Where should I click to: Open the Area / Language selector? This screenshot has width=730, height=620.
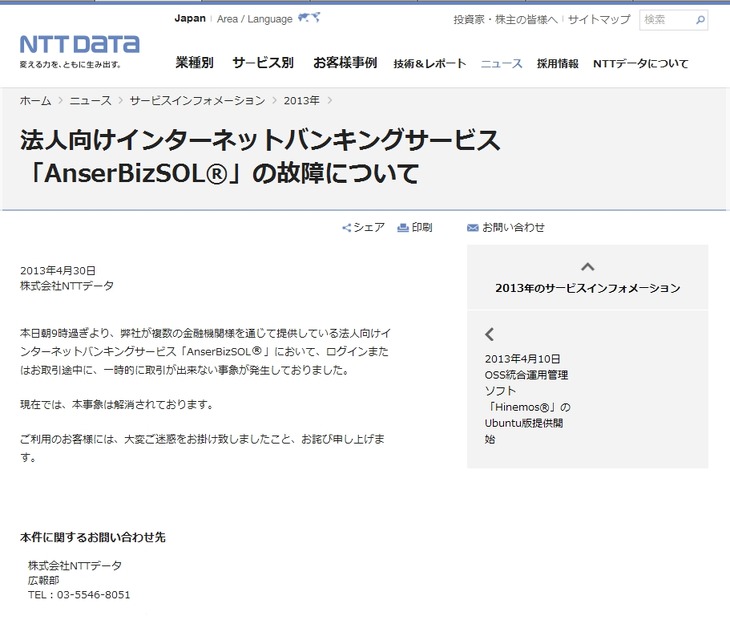tap(255, 19)
